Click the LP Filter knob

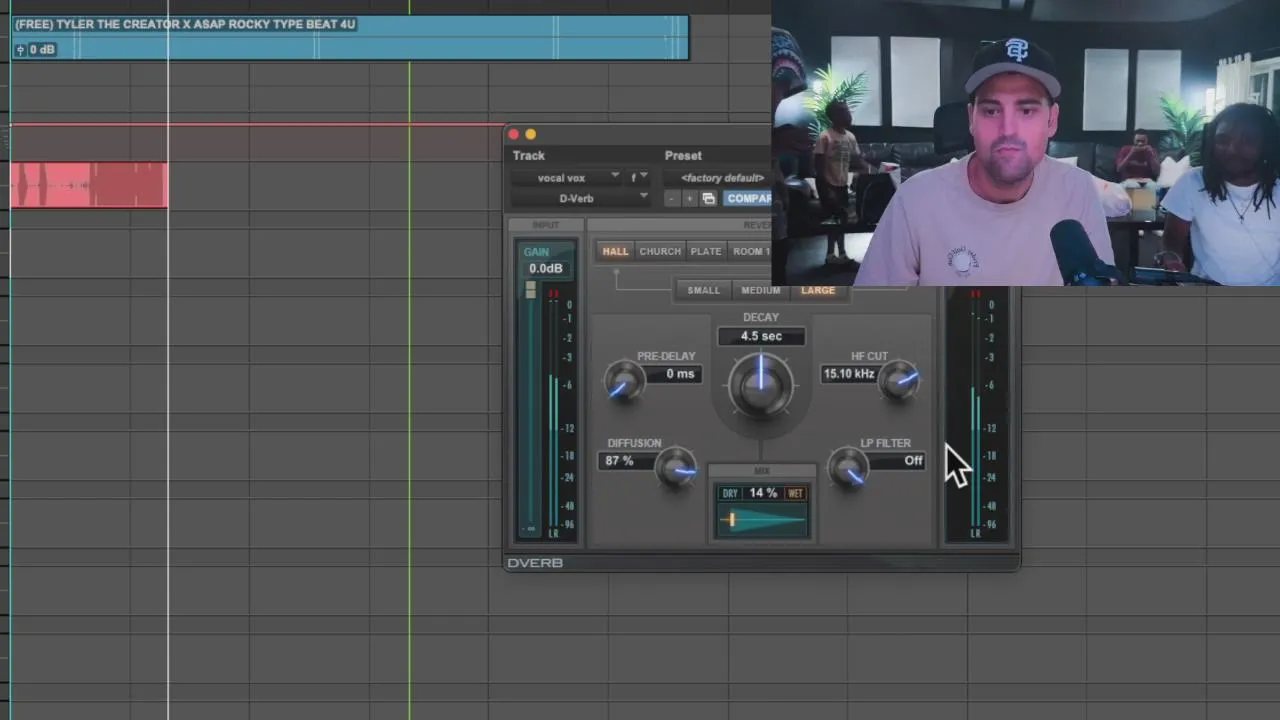849,468
